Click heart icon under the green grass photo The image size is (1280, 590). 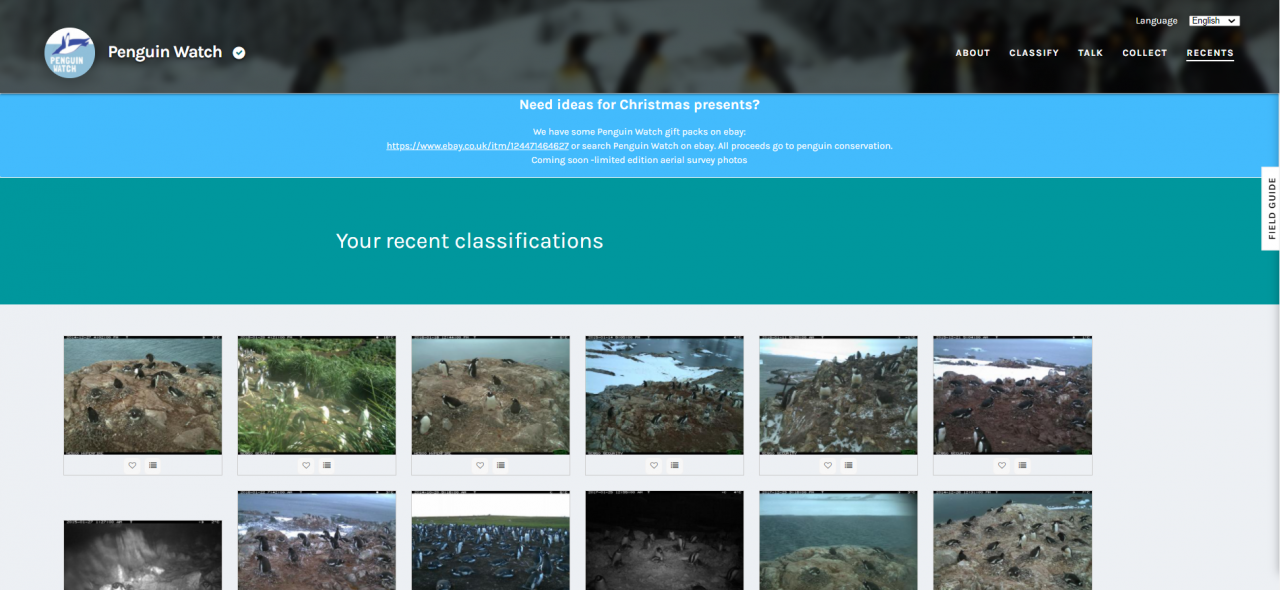point(306,465)
